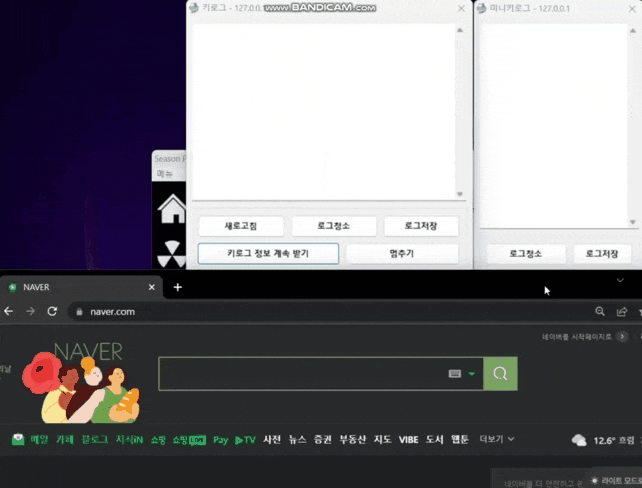Click the zoom magnifier icon in address bar
The height and width of the screenshot is (488, 642).
click(x=600, y=312)
